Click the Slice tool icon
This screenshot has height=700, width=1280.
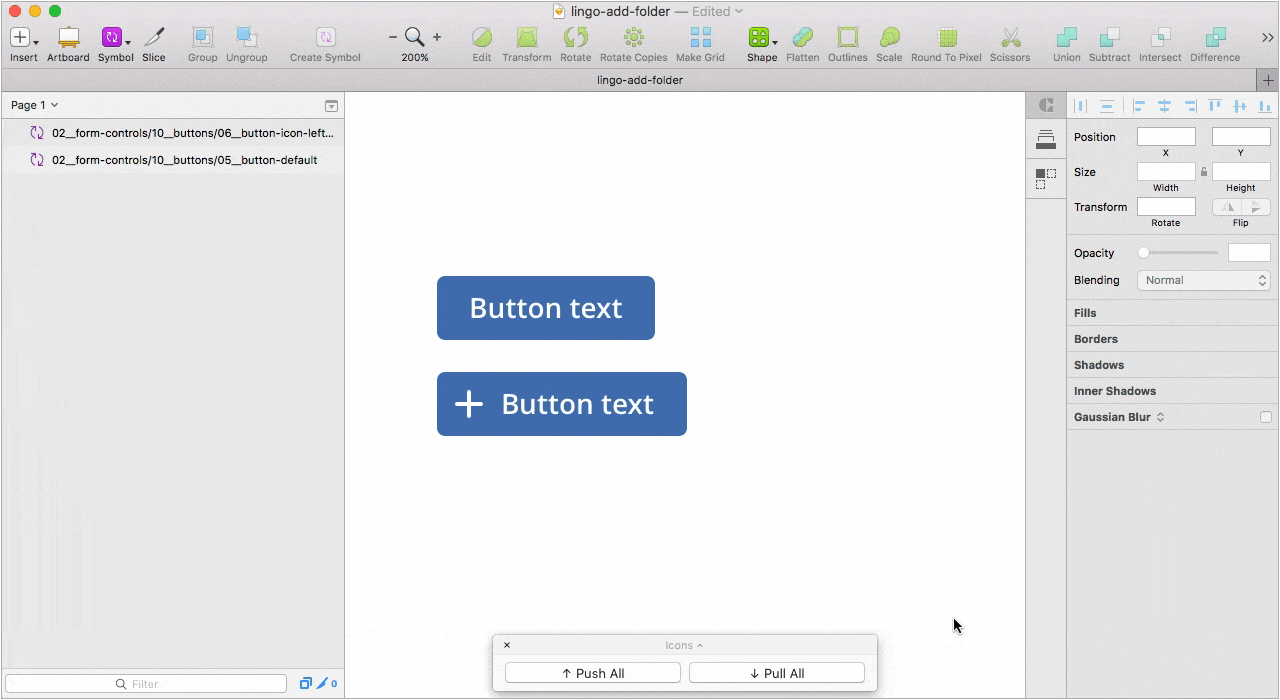pos(154,38)
